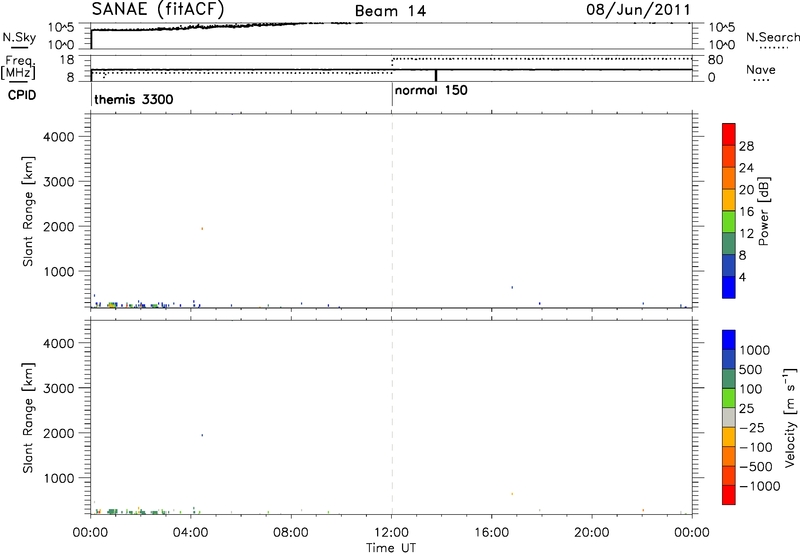Choose the 100–500 m/s teal Velocity swatch
The width and height of the screenshot is (800, 554).
729,379
